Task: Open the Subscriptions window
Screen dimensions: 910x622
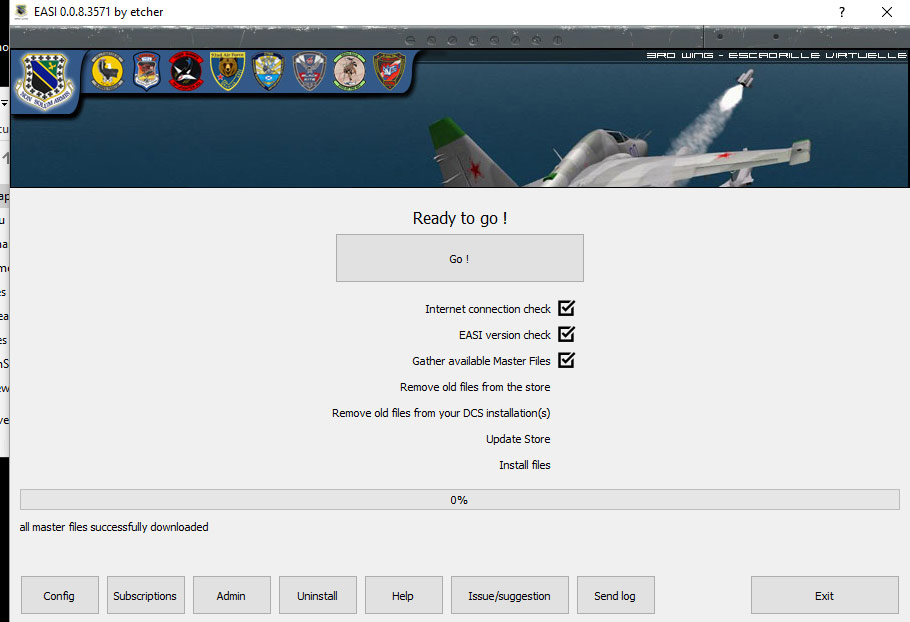Action: [x=145, y=595]
